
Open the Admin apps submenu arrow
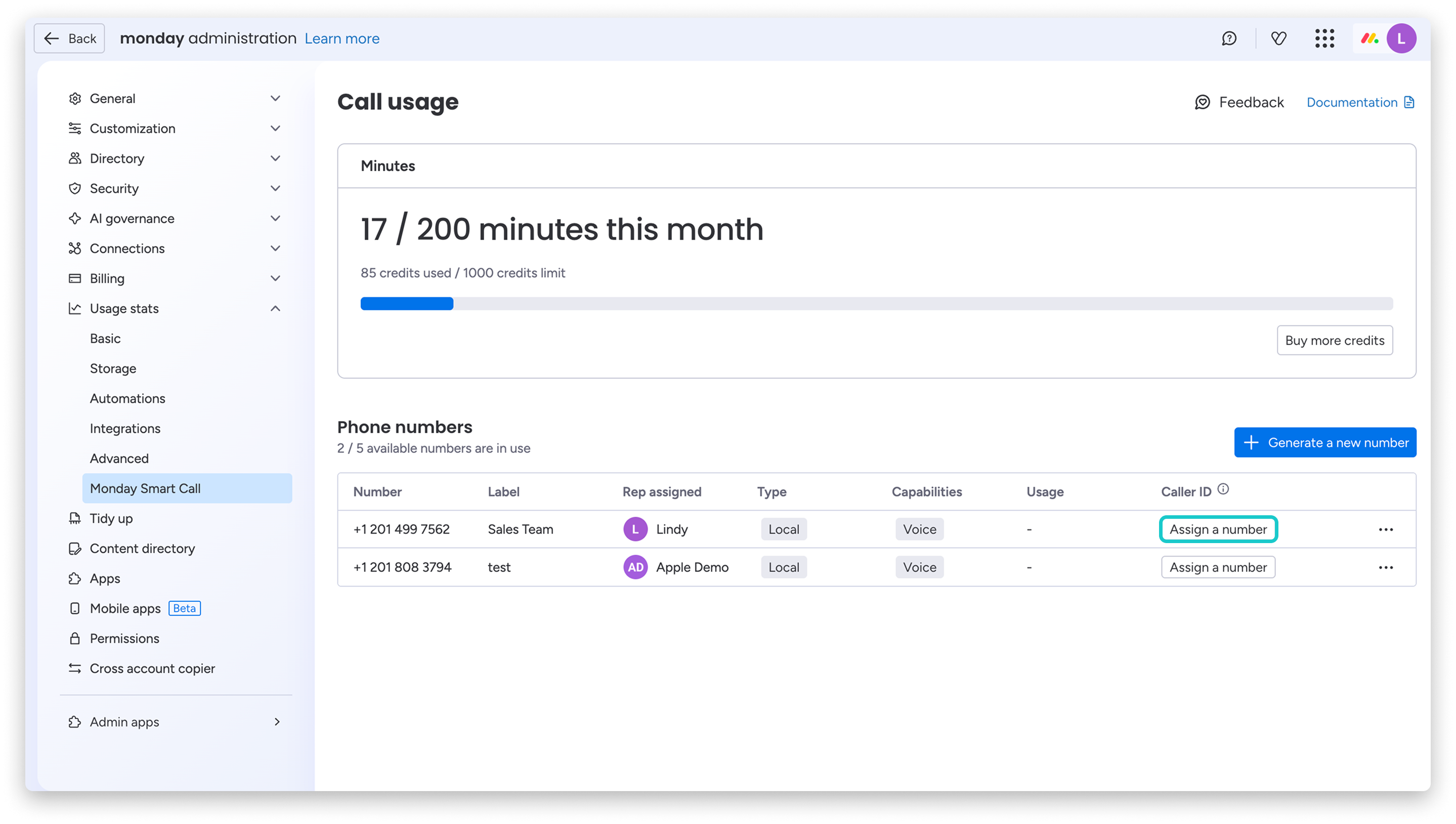coord(277,722)
